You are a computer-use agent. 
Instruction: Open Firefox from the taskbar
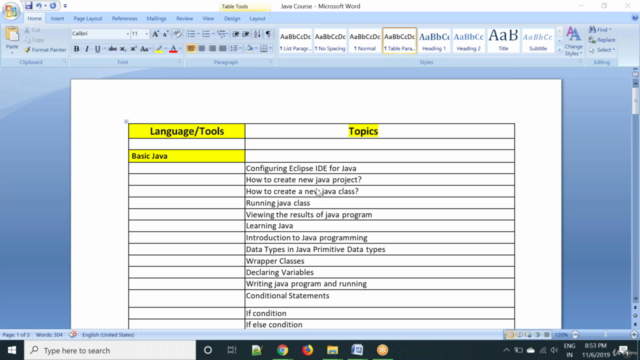point(307,350)
